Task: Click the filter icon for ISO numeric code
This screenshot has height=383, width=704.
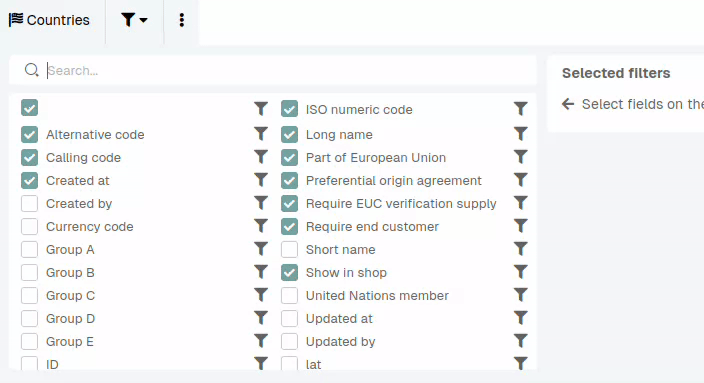Action: 520,108
